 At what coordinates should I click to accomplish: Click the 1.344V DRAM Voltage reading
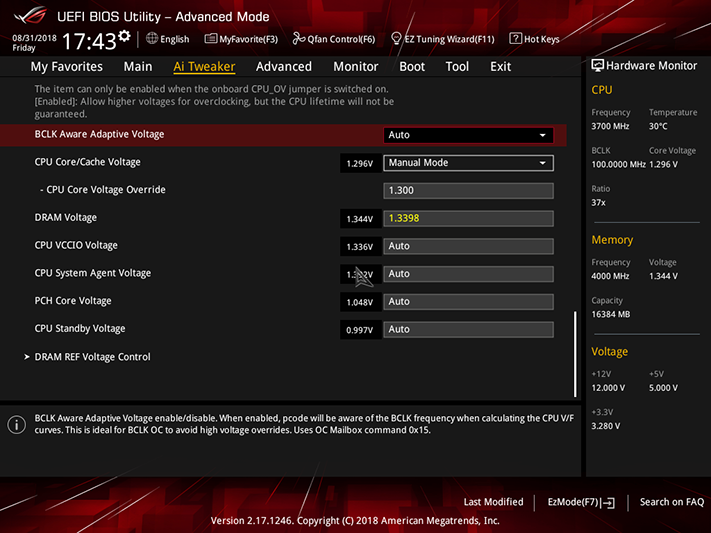tap(360, 219)
